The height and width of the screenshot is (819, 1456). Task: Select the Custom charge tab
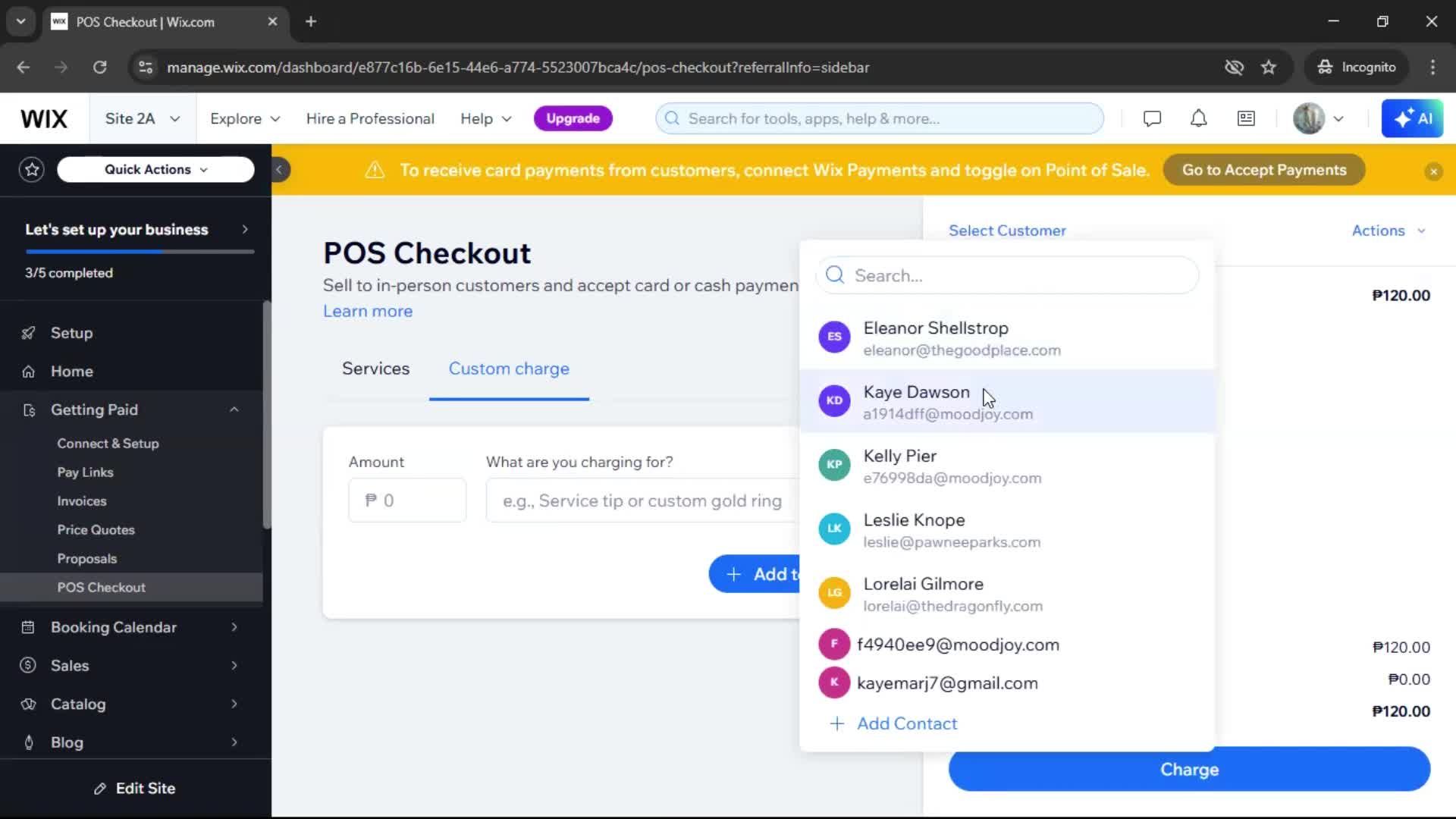509,369
